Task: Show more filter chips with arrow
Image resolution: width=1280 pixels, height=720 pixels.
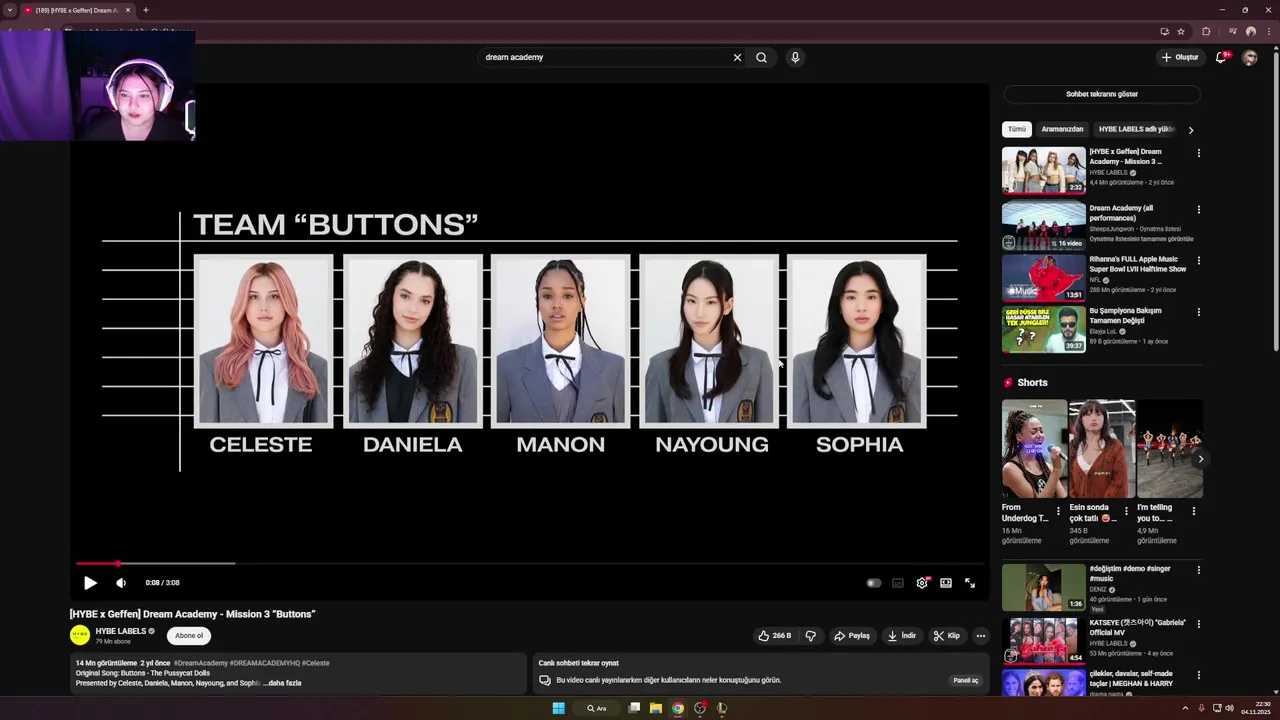Action: tap(1190, 130)
